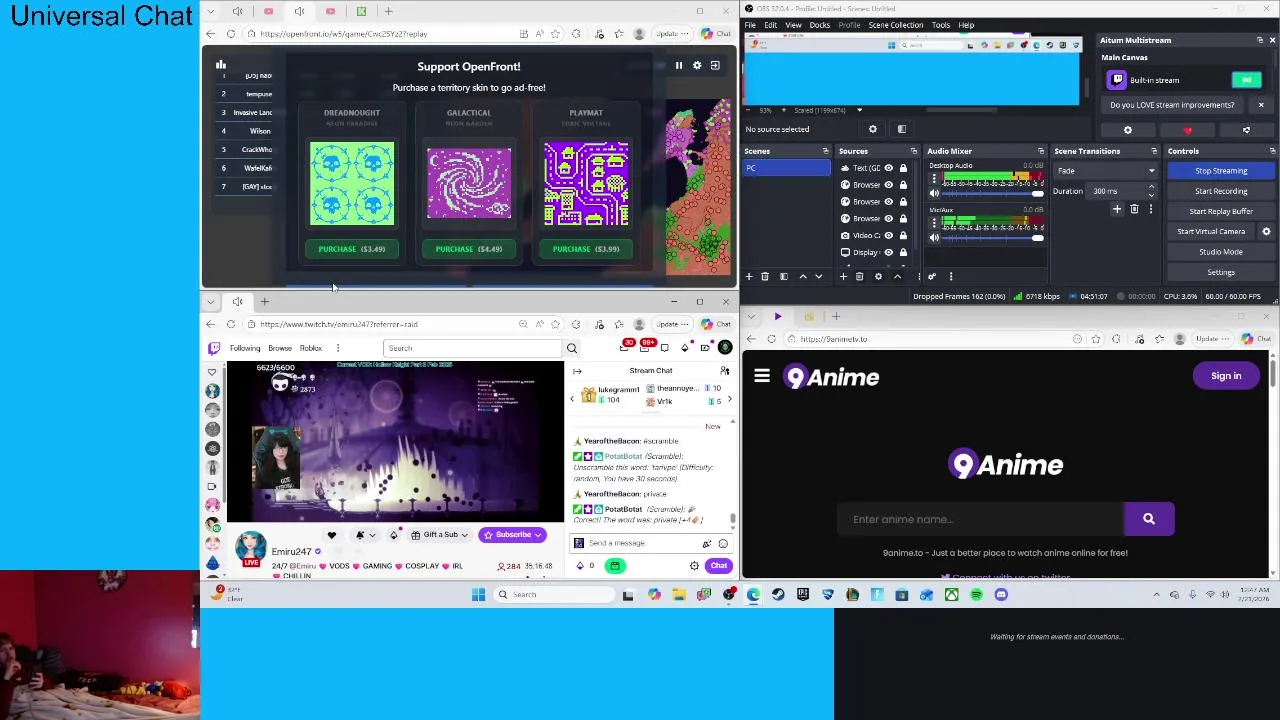1280x720 pixels.
Task: Click Stop Streaming in OBS Controls
Action: tap(1221, 171)
